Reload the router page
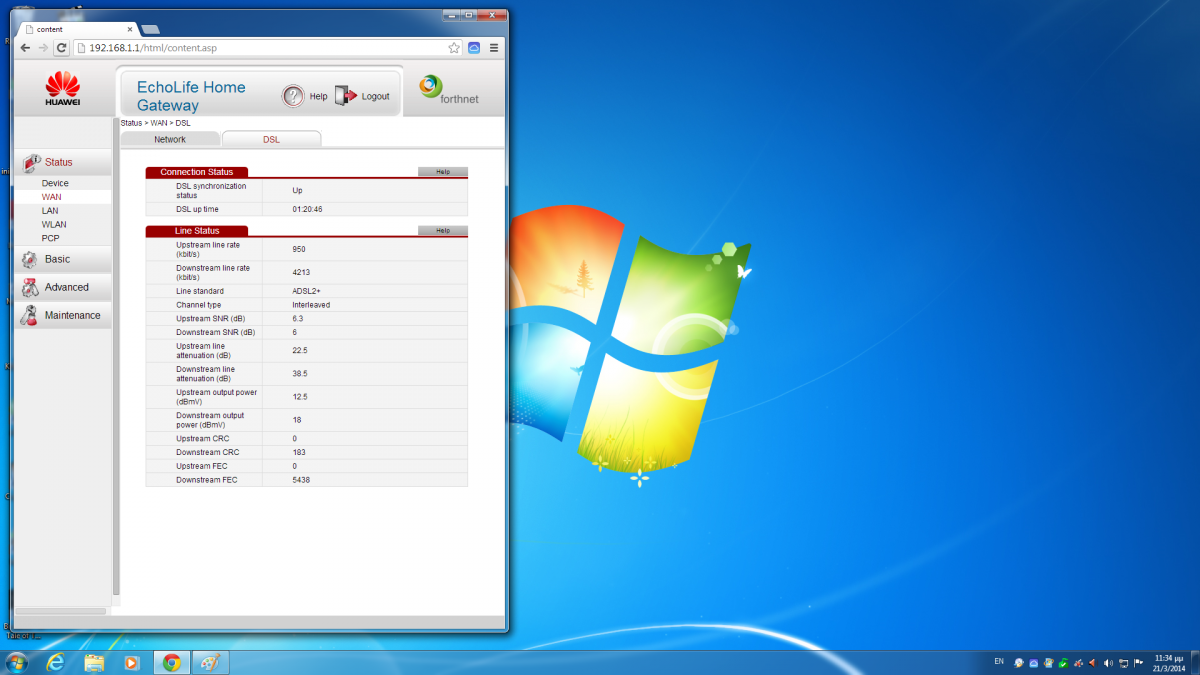Image resolution: width=1200 pixels, height=675 pixels. (x=62, y=47)
